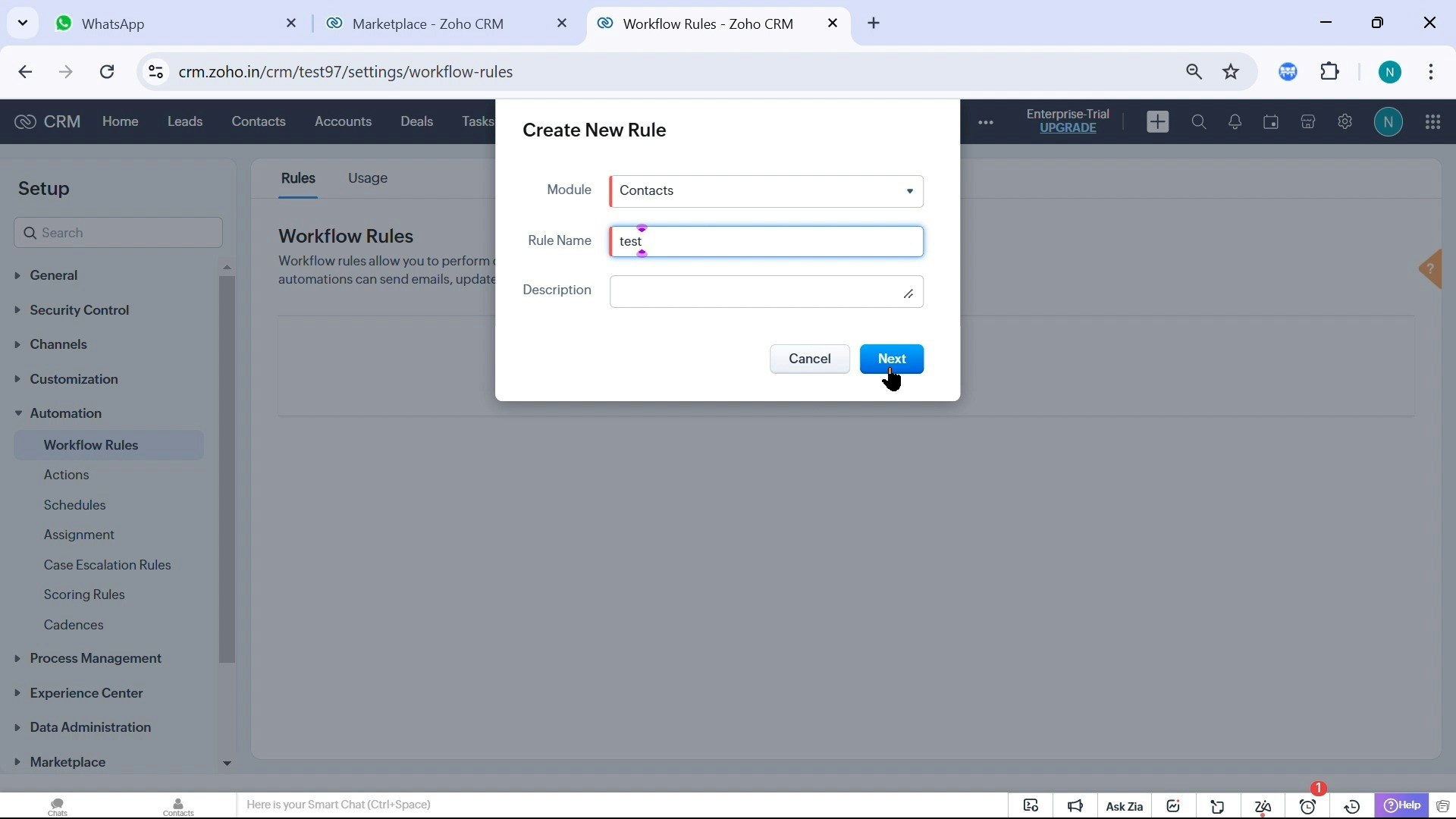
Task: Switch to the Usage tab
Action: 368,178
